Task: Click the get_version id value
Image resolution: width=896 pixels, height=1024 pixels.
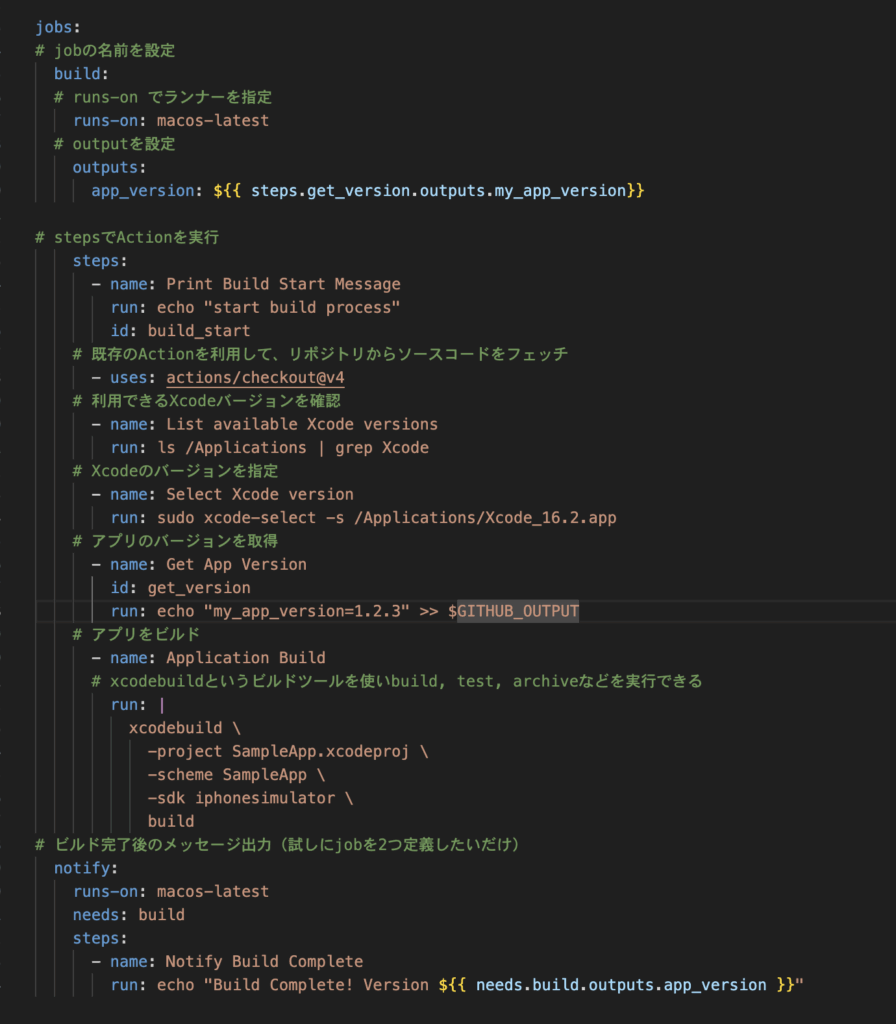Action: tap(198, 588)
